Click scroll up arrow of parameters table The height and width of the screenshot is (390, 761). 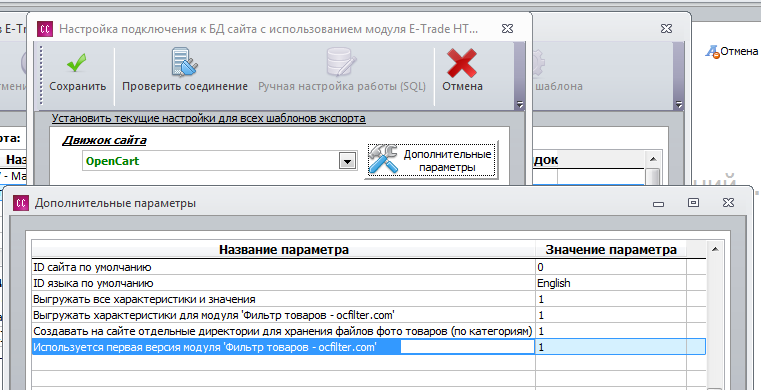click(714, 249)
